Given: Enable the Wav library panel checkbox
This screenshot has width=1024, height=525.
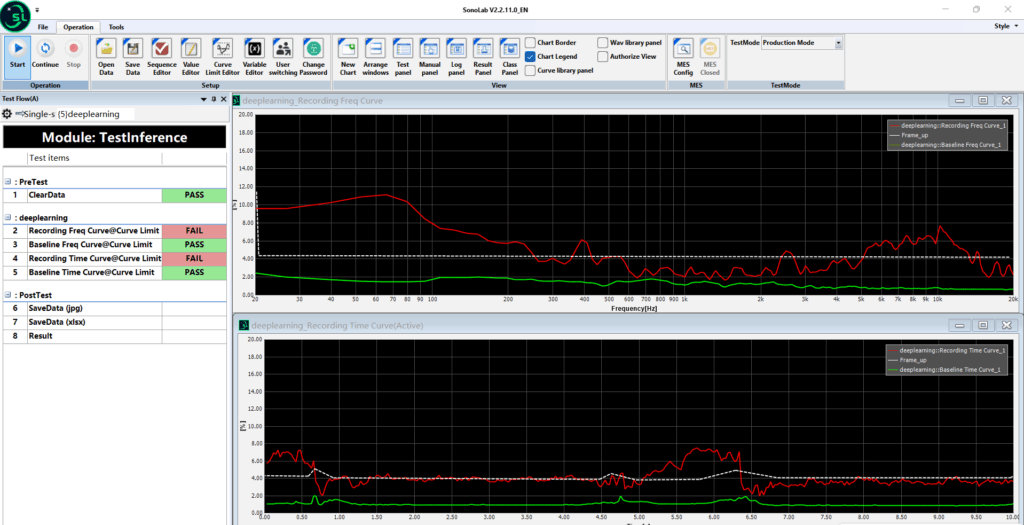Looking at the screenshot, I should (603, 43).
